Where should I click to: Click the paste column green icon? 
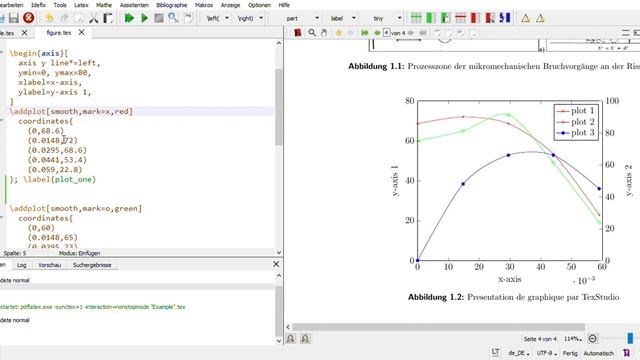(445, 18)
